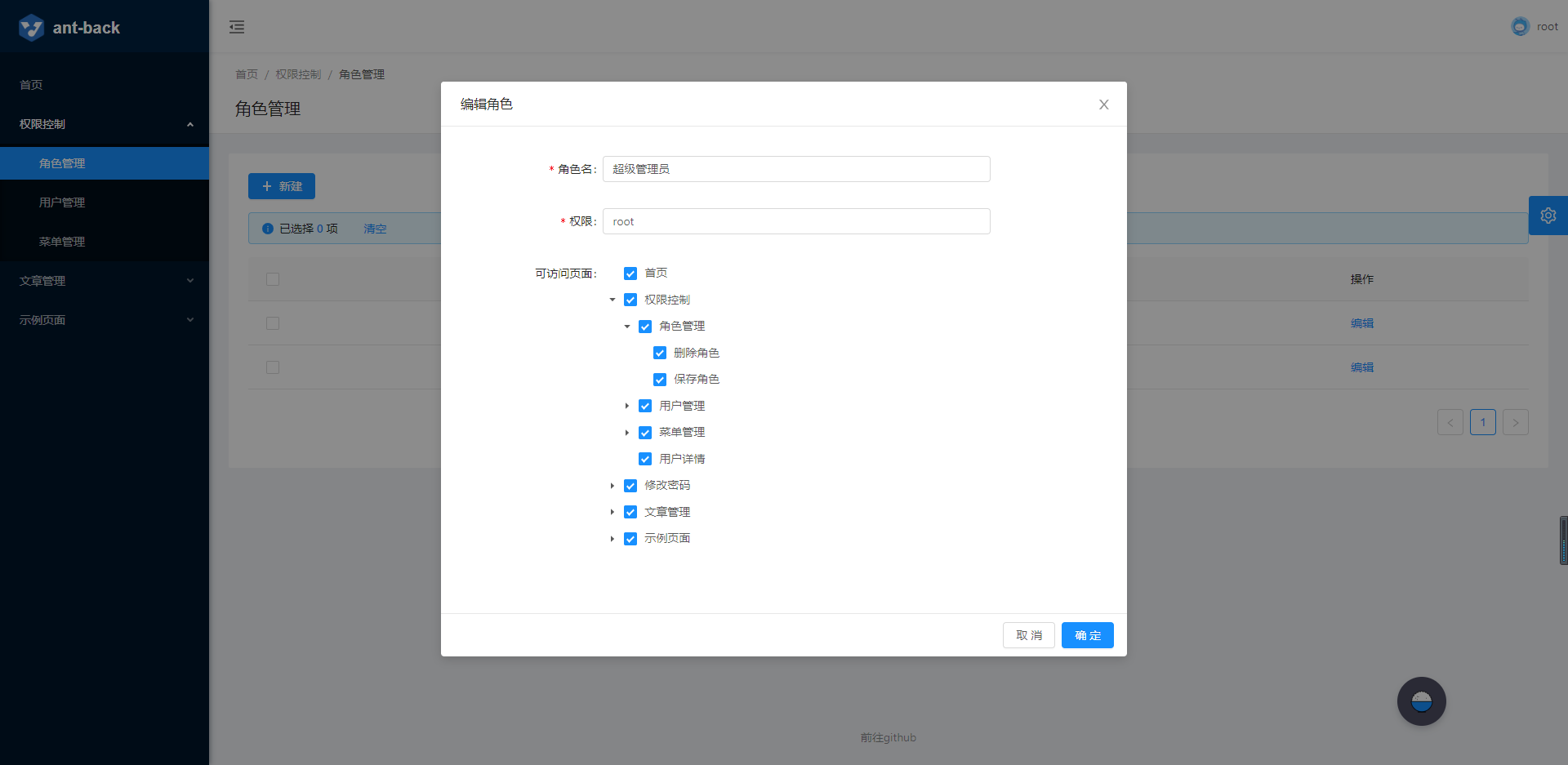
Task: Uncheck the 删除角色 permission checkbox
Action: pos(660,353)
